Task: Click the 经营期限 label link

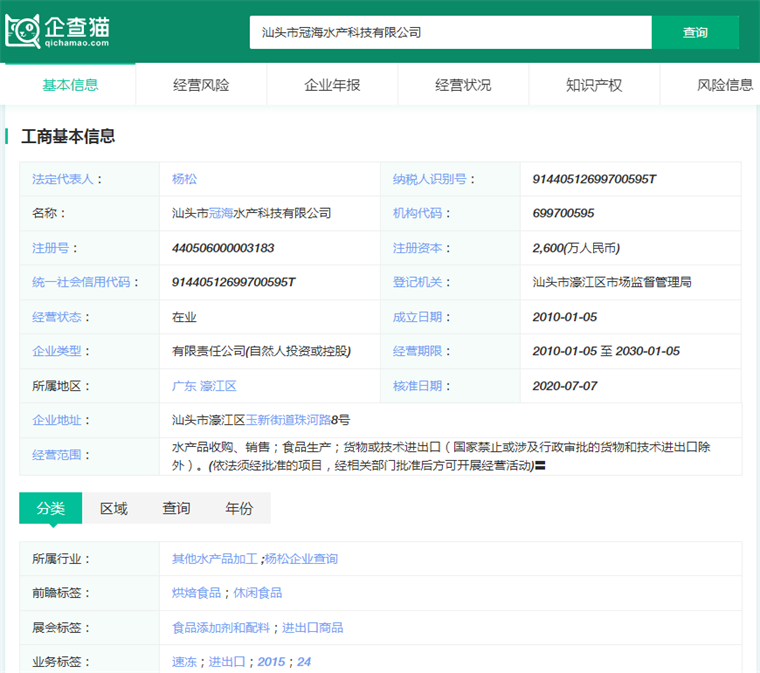Action: (417, 351)
